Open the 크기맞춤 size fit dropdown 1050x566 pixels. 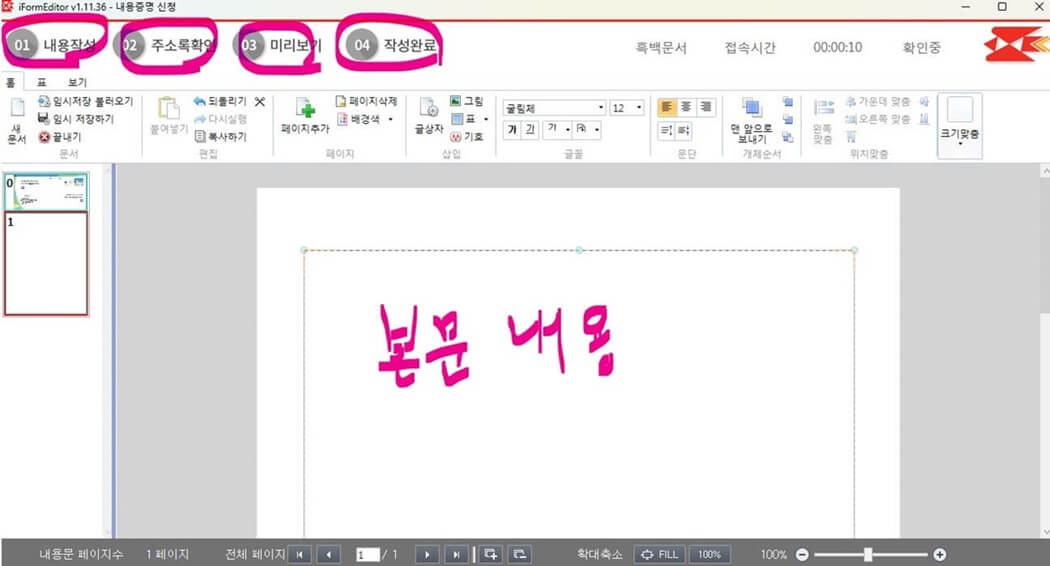click(960, 126)
